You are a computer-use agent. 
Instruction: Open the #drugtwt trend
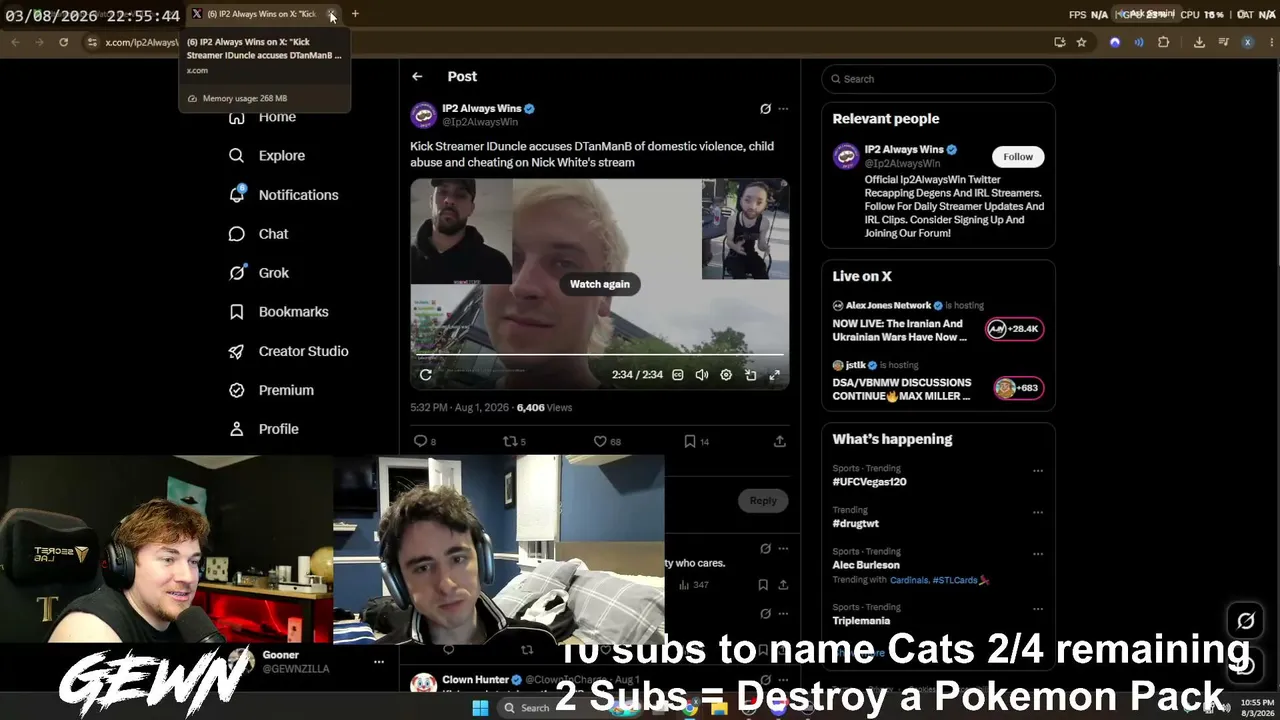pos(856,523)
